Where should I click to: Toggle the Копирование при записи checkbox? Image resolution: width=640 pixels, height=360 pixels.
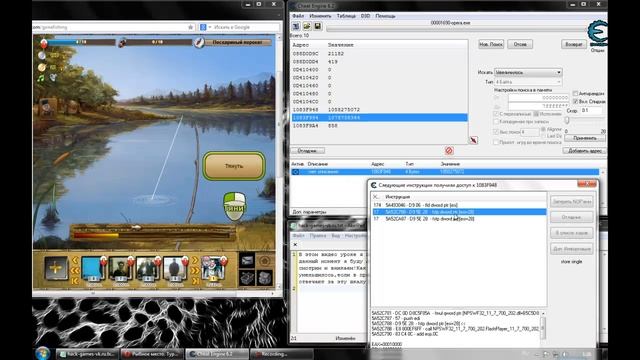tap(496, 121)
